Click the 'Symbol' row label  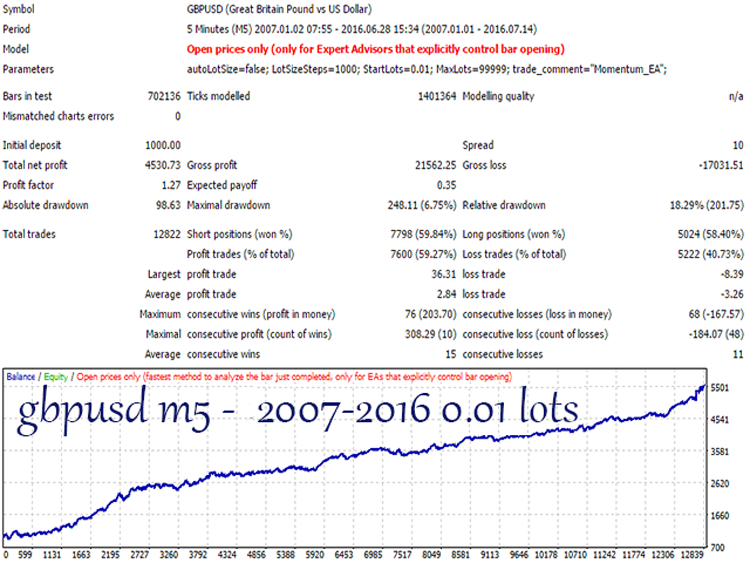point(19,9)
